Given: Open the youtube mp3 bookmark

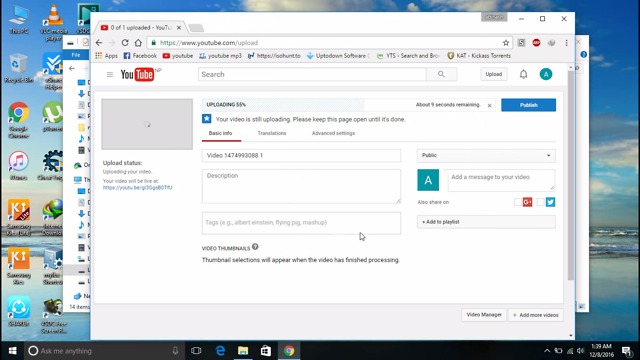Looking at the screenshot, I should pyautogui.click(x=220, y=56).
